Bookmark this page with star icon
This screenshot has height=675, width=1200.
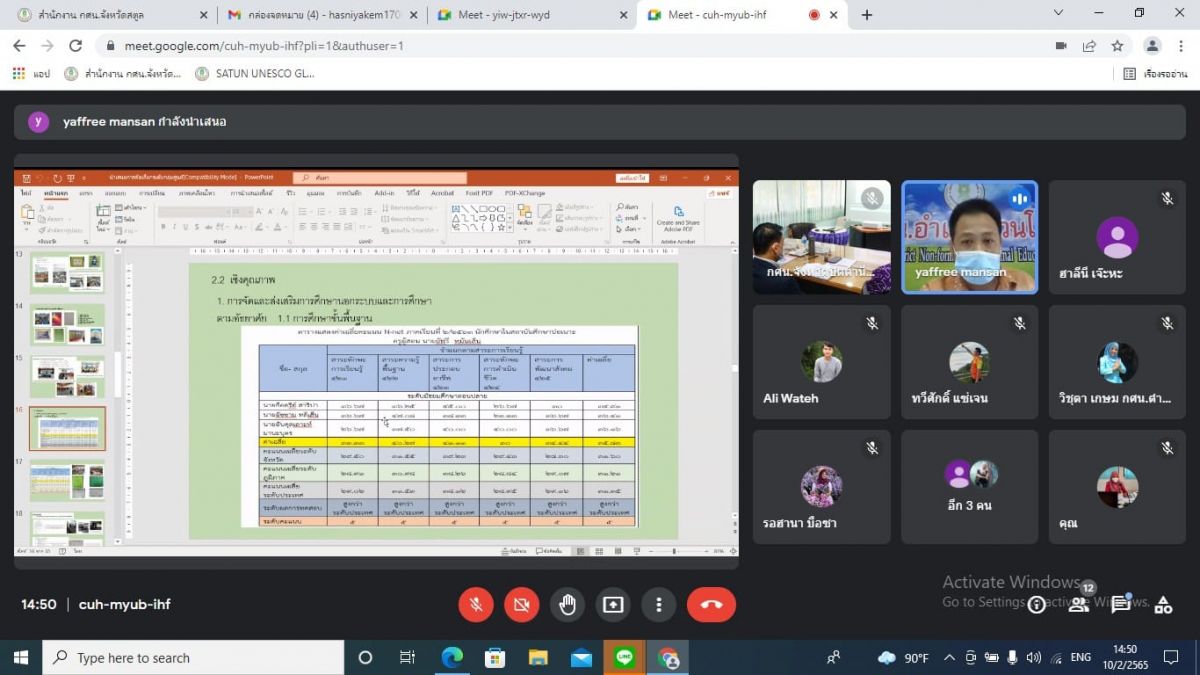click(x=1117, y=46)
